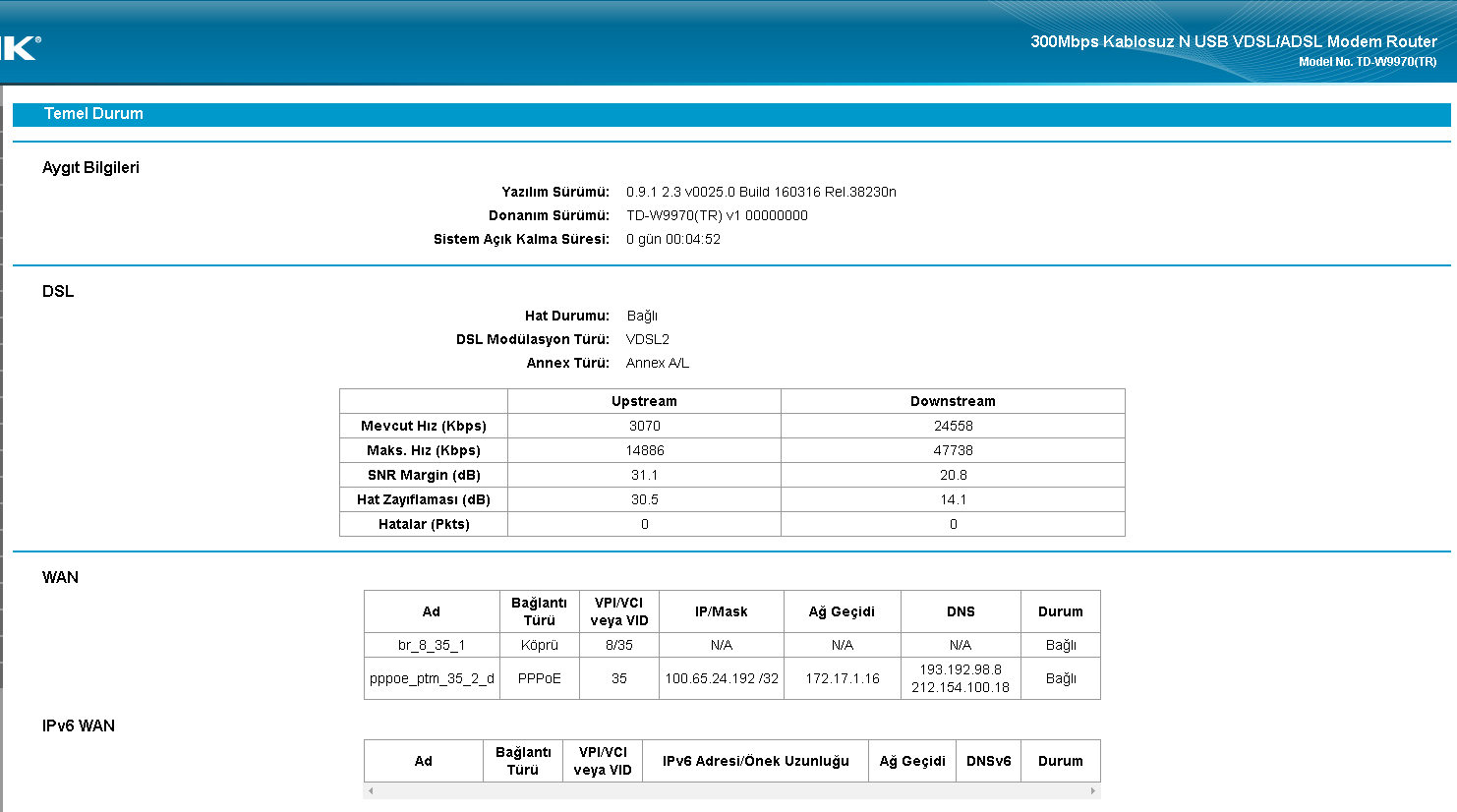Click the Yazılım Sürümü label
This screenshot has height=812, width=1457.
tap(555, 192)
